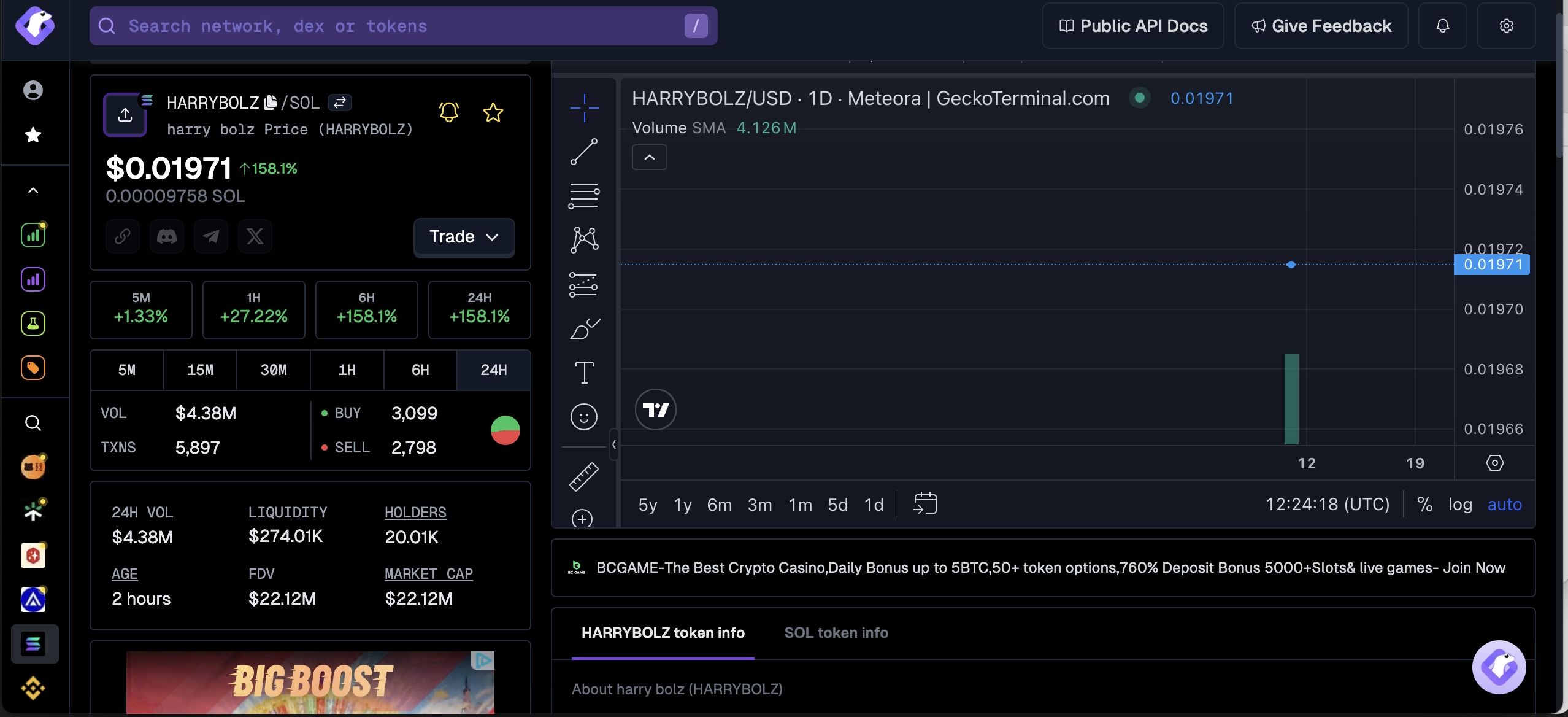Switch to SOL token info tab

[836, 633]
